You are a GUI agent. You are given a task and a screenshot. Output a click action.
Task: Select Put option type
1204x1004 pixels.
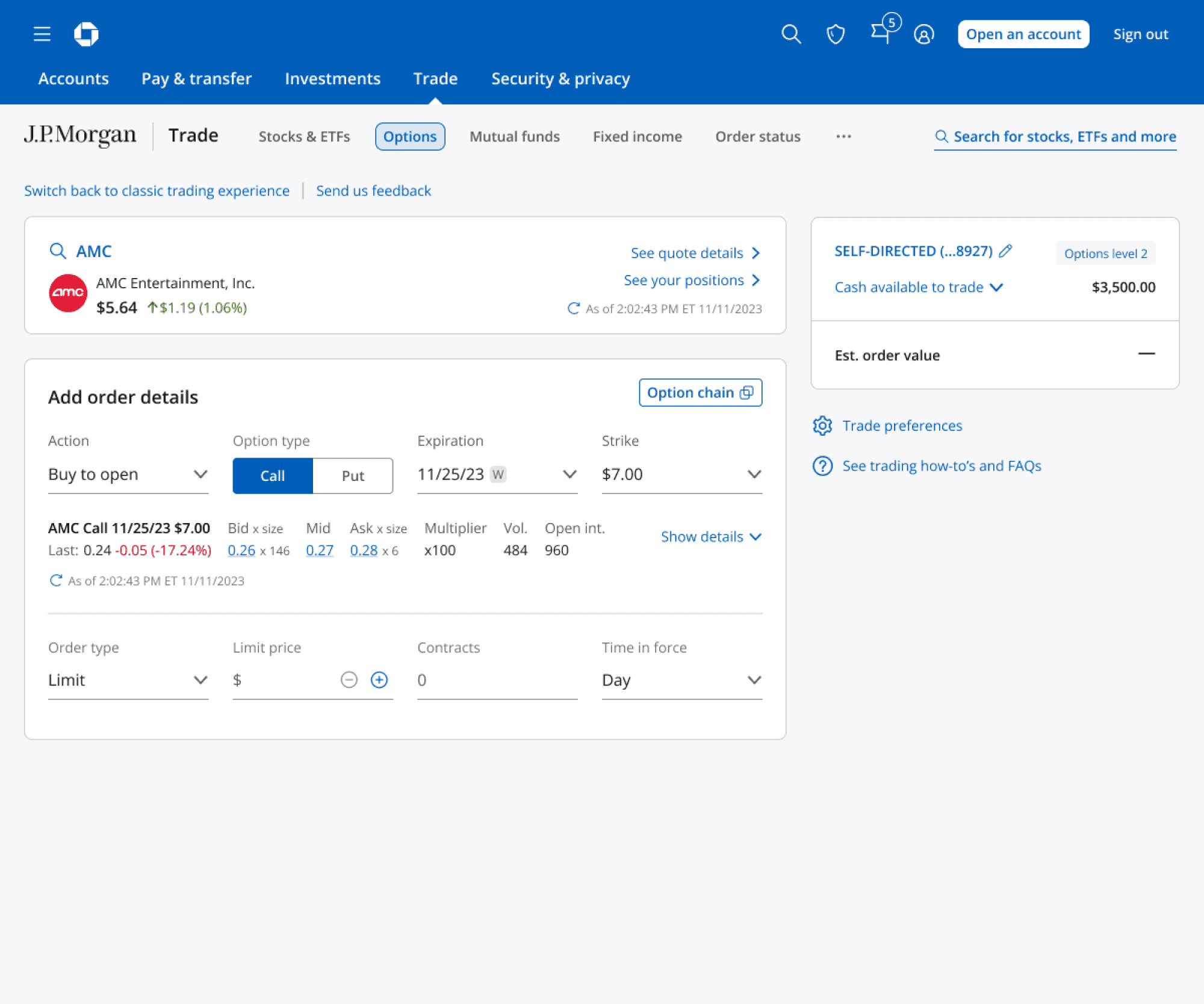353,476
